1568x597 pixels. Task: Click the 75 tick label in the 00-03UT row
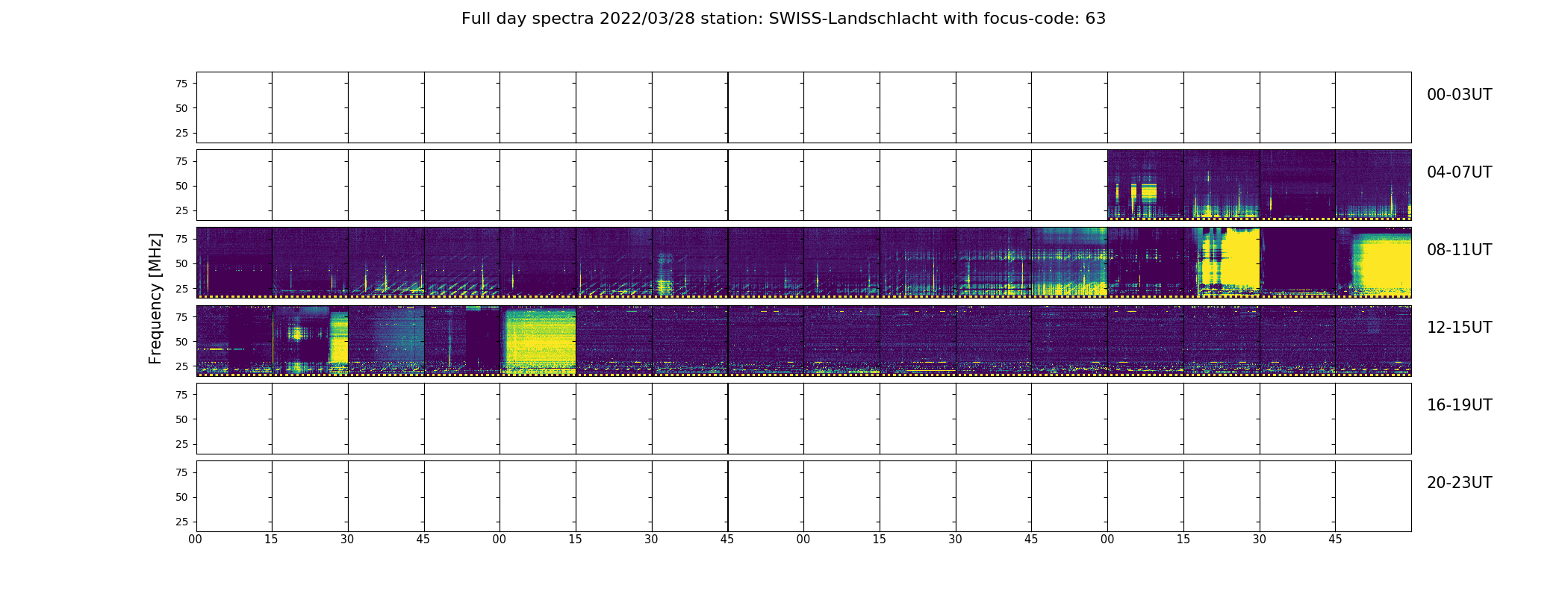[x=181, y=84]
